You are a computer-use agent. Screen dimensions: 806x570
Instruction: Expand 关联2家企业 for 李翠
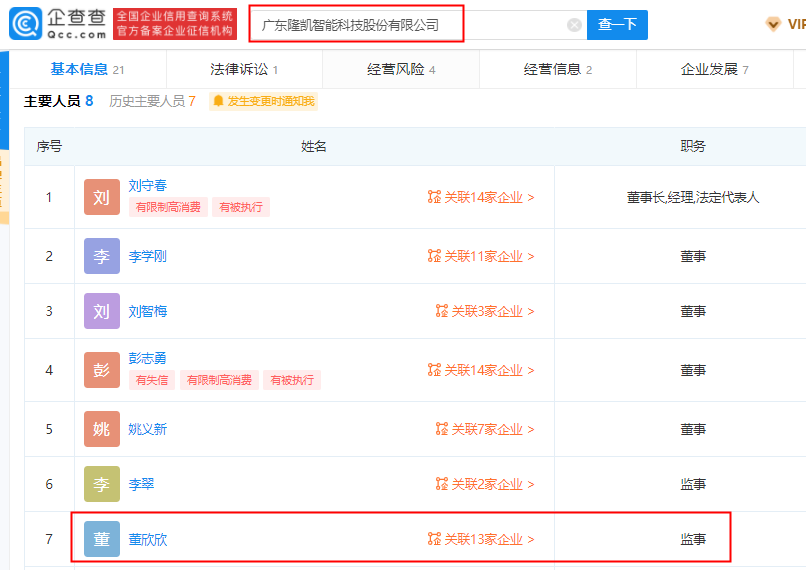click(485, 484)
